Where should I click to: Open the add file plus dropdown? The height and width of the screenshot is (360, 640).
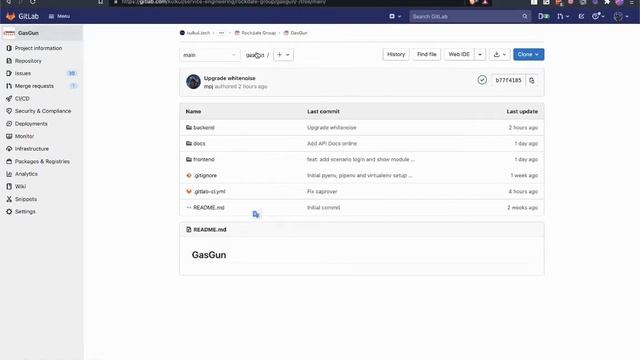tap(283, 55)
